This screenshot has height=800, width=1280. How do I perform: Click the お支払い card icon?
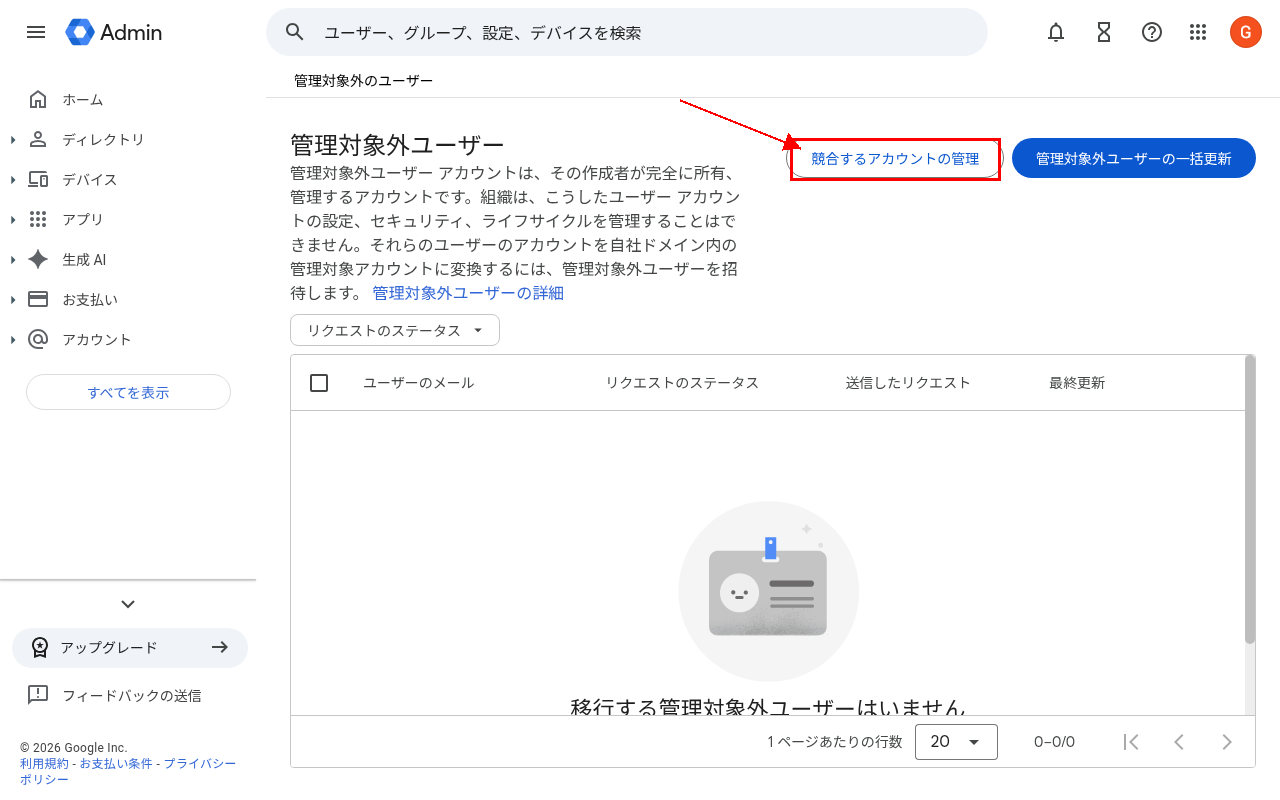[38, 299]
